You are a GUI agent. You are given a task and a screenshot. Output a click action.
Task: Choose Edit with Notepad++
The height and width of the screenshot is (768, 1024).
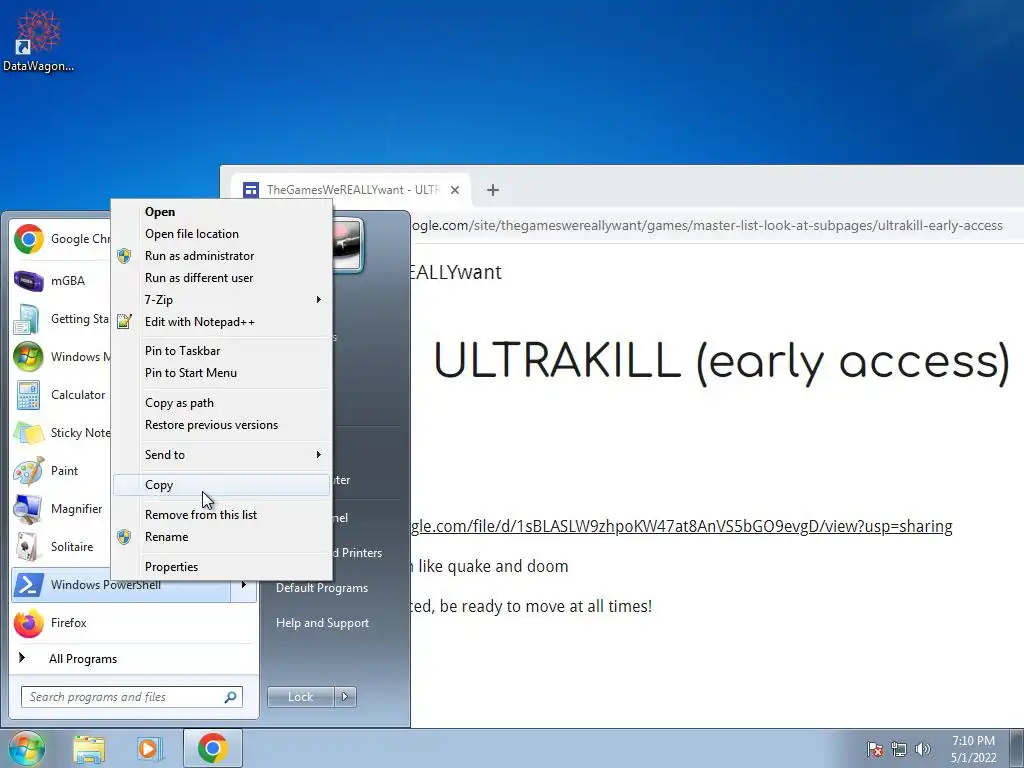coord(222,322)
